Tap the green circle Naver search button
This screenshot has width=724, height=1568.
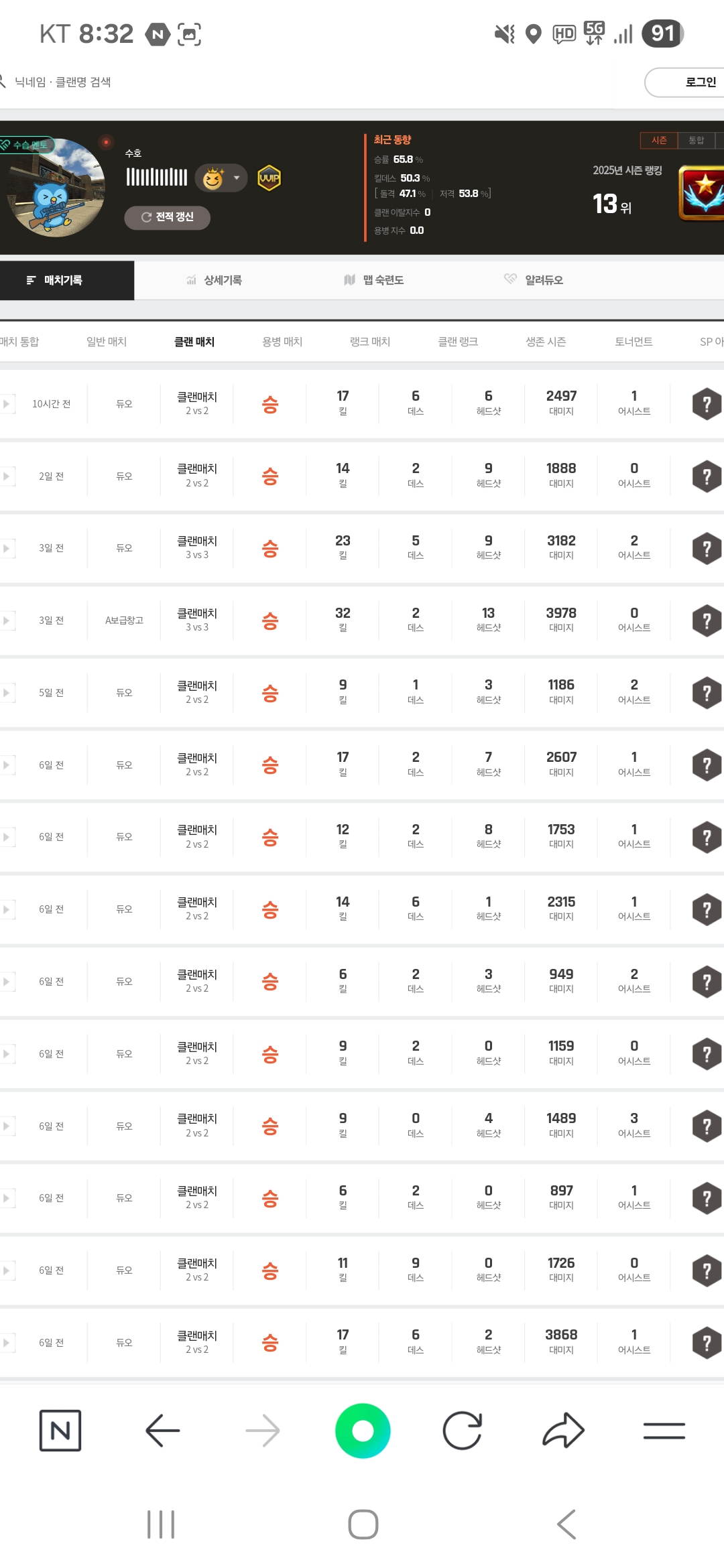pos(363,1431)
